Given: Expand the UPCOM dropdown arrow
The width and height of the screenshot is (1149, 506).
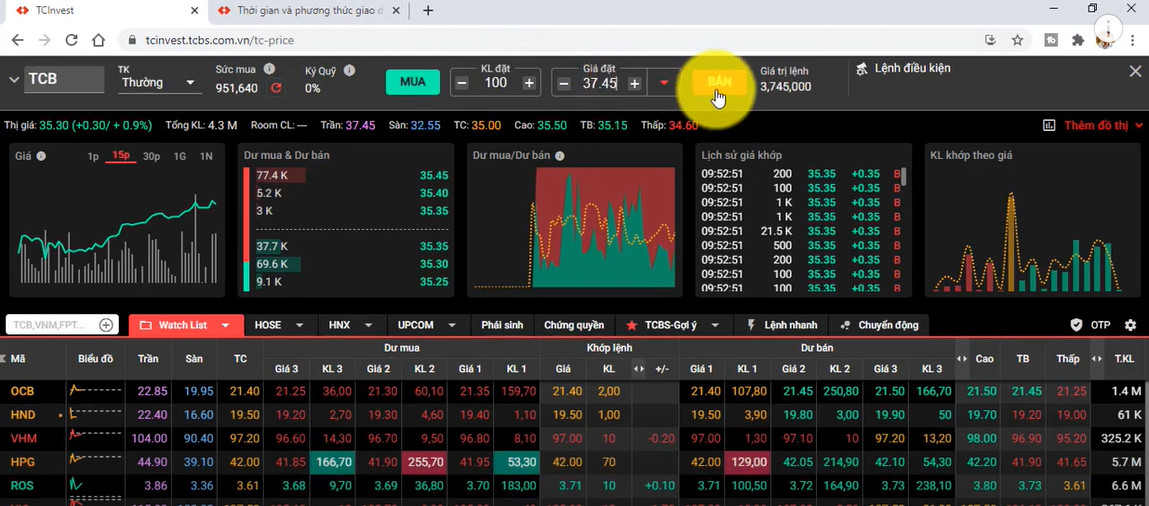Looking at the screenshot, I should point(452,325).
